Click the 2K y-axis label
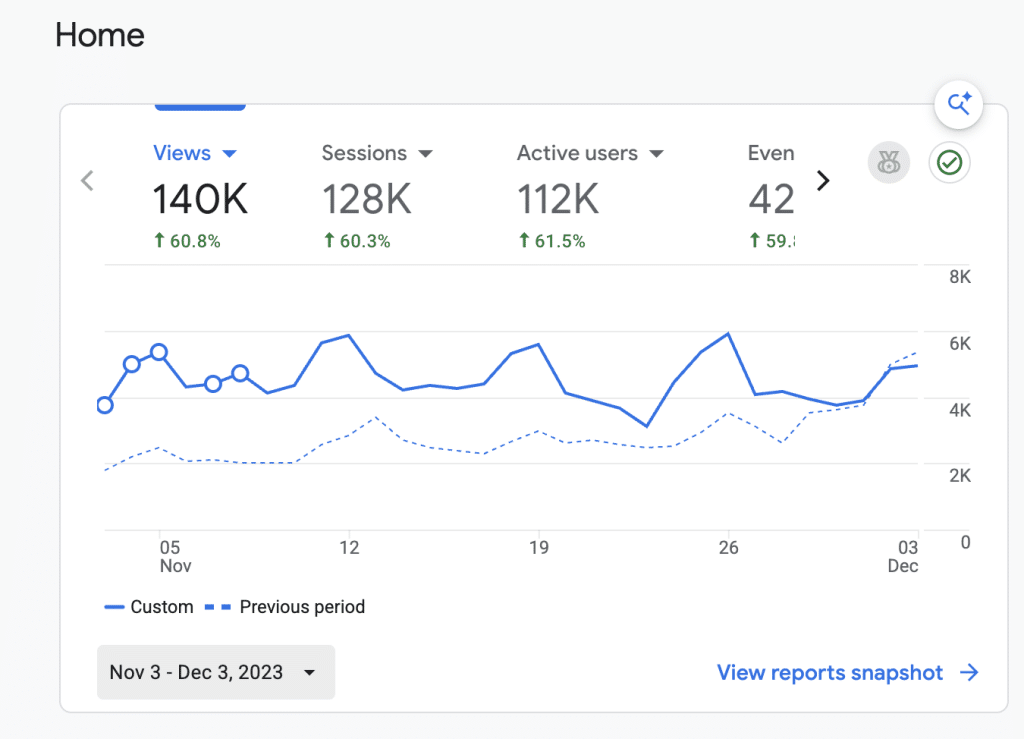 (960, 475)
